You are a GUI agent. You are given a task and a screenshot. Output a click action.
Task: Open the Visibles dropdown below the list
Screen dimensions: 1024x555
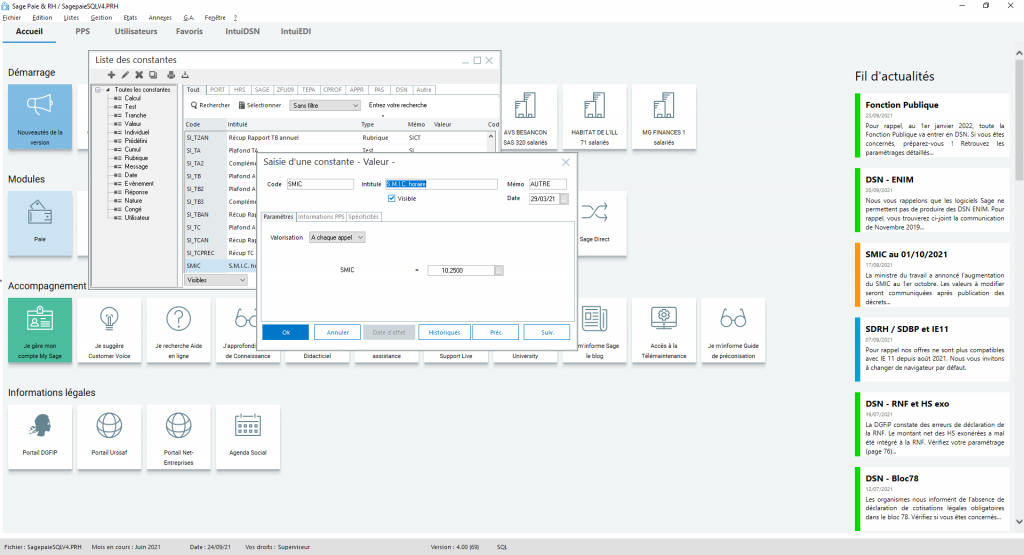tap(216, 280)
